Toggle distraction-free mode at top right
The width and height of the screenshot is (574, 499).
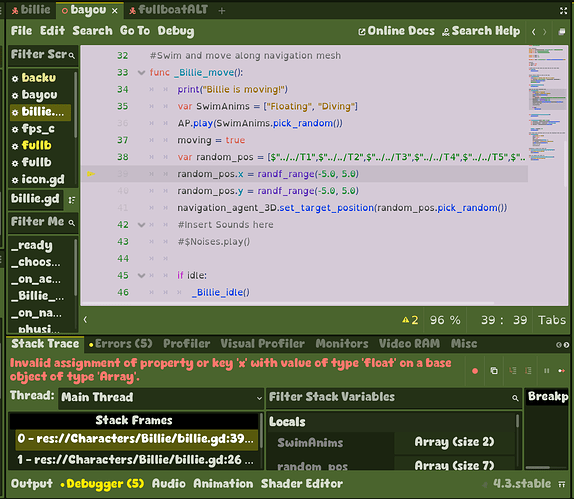[x=563, y=11]
